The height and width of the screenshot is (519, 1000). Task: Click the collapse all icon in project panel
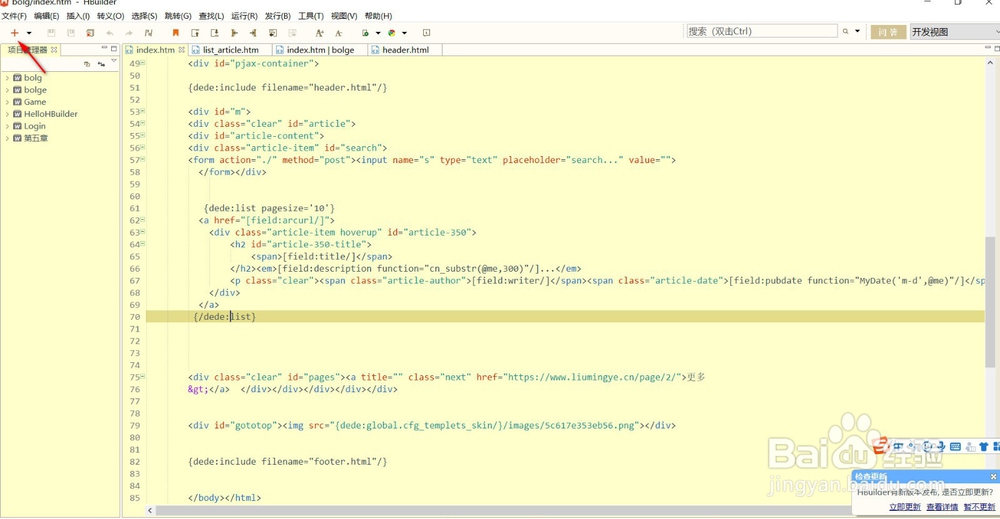[87, 64]
